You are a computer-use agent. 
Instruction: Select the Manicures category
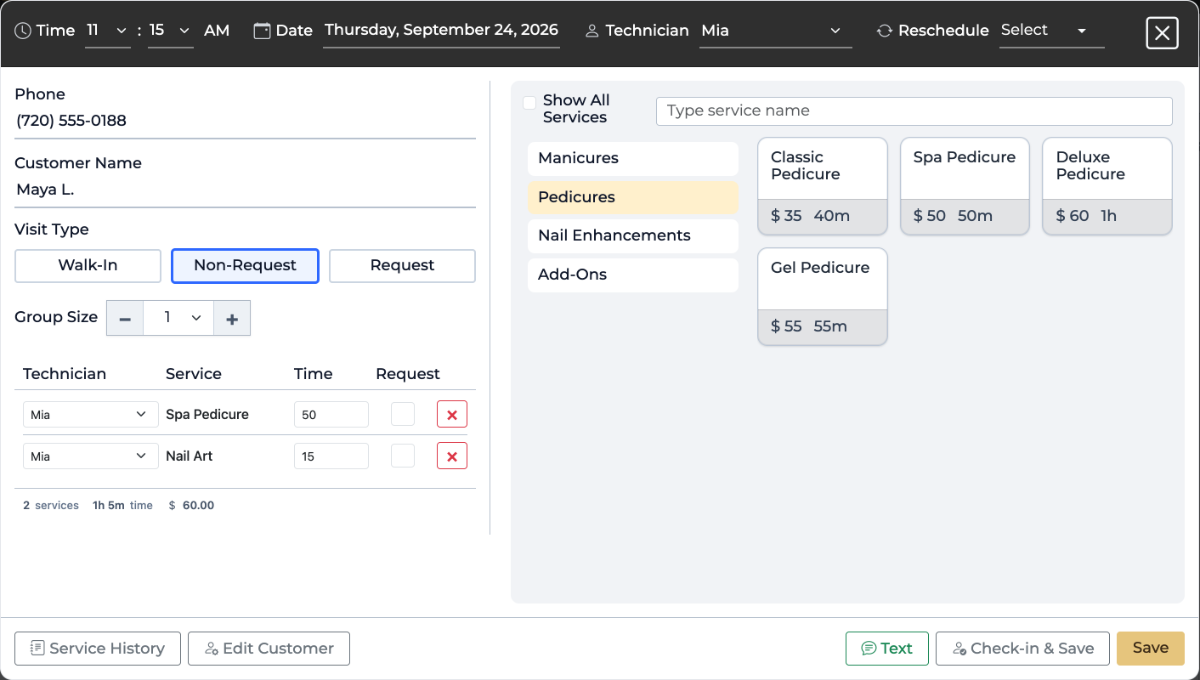(633, 158)
